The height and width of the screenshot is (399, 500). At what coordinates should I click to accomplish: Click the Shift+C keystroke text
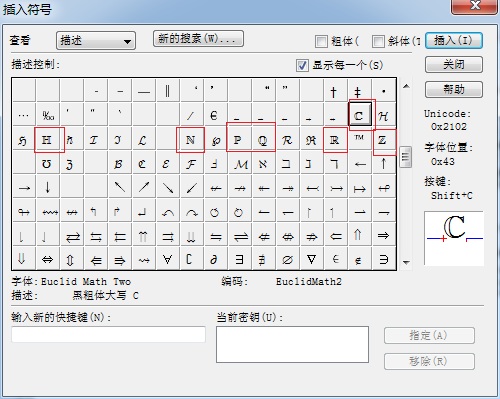coord(452,196)
